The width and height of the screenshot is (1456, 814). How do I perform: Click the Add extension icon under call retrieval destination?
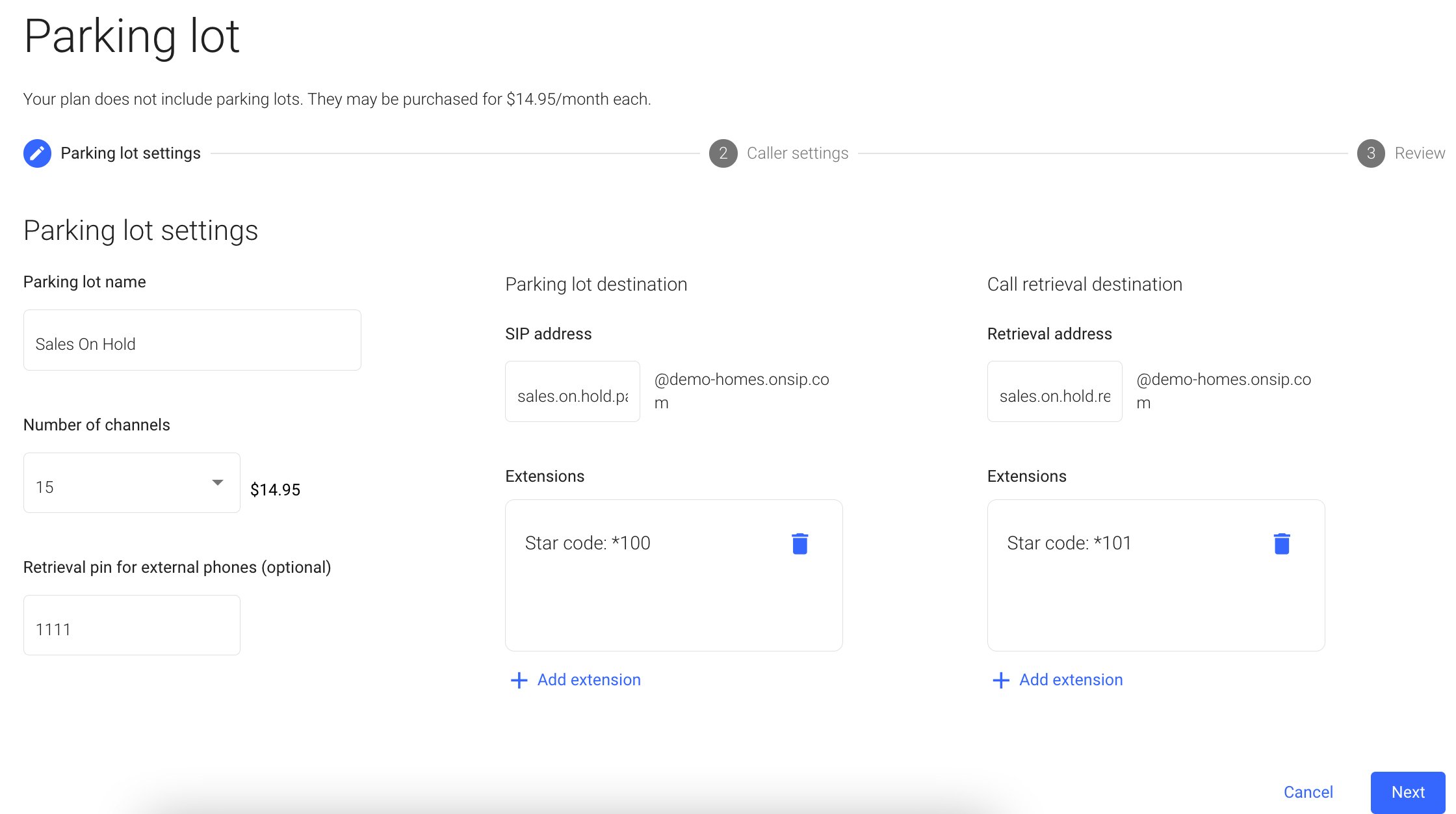(1000, 679)
